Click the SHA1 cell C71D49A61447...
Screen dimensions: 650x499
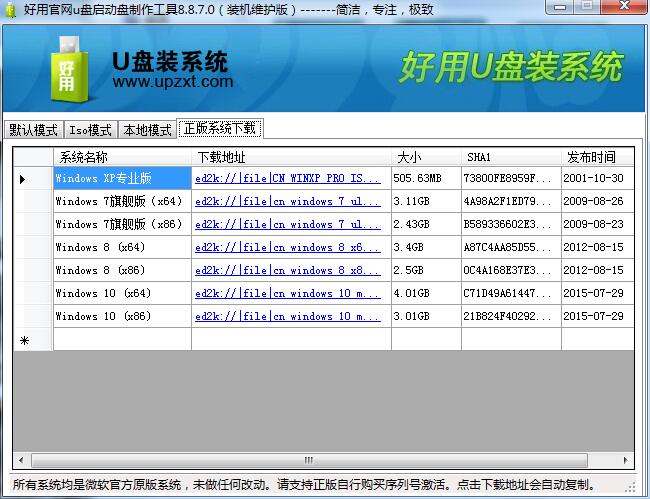tap(511, 293)
